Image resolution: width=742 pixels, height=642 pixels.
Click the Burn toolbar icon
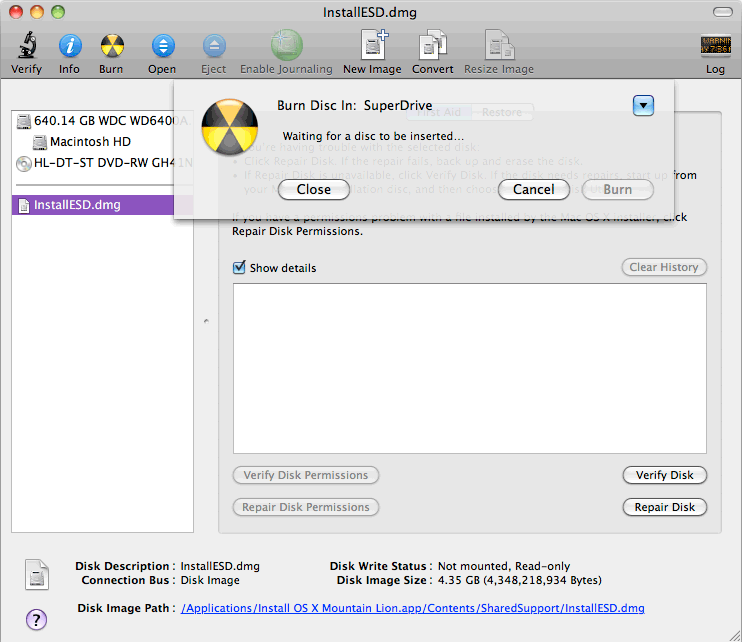coord(112,46)
